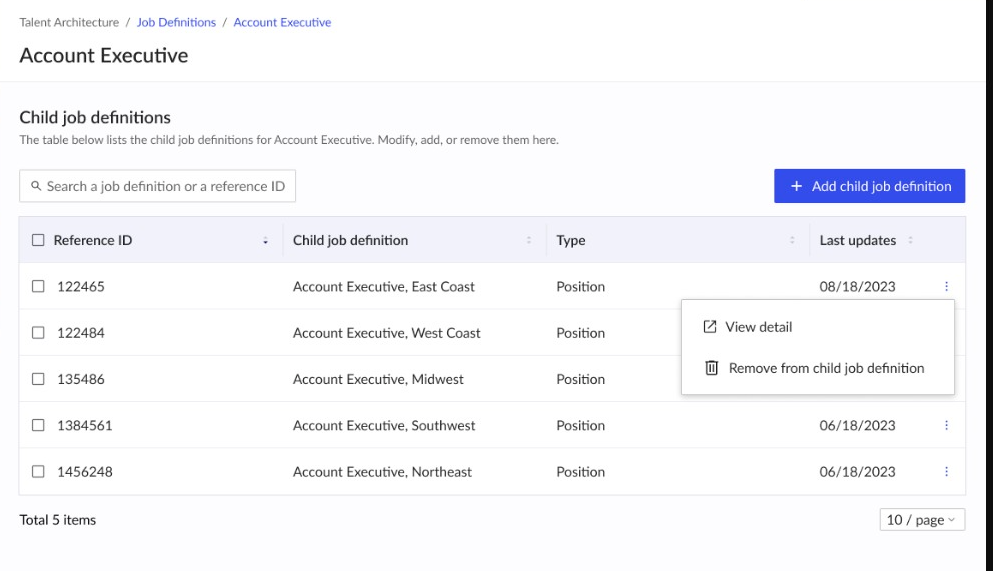Viewport: 993px width, 571px height.
Task: Sort by the Reference ID column icon
Action: (x=265, y=241)
